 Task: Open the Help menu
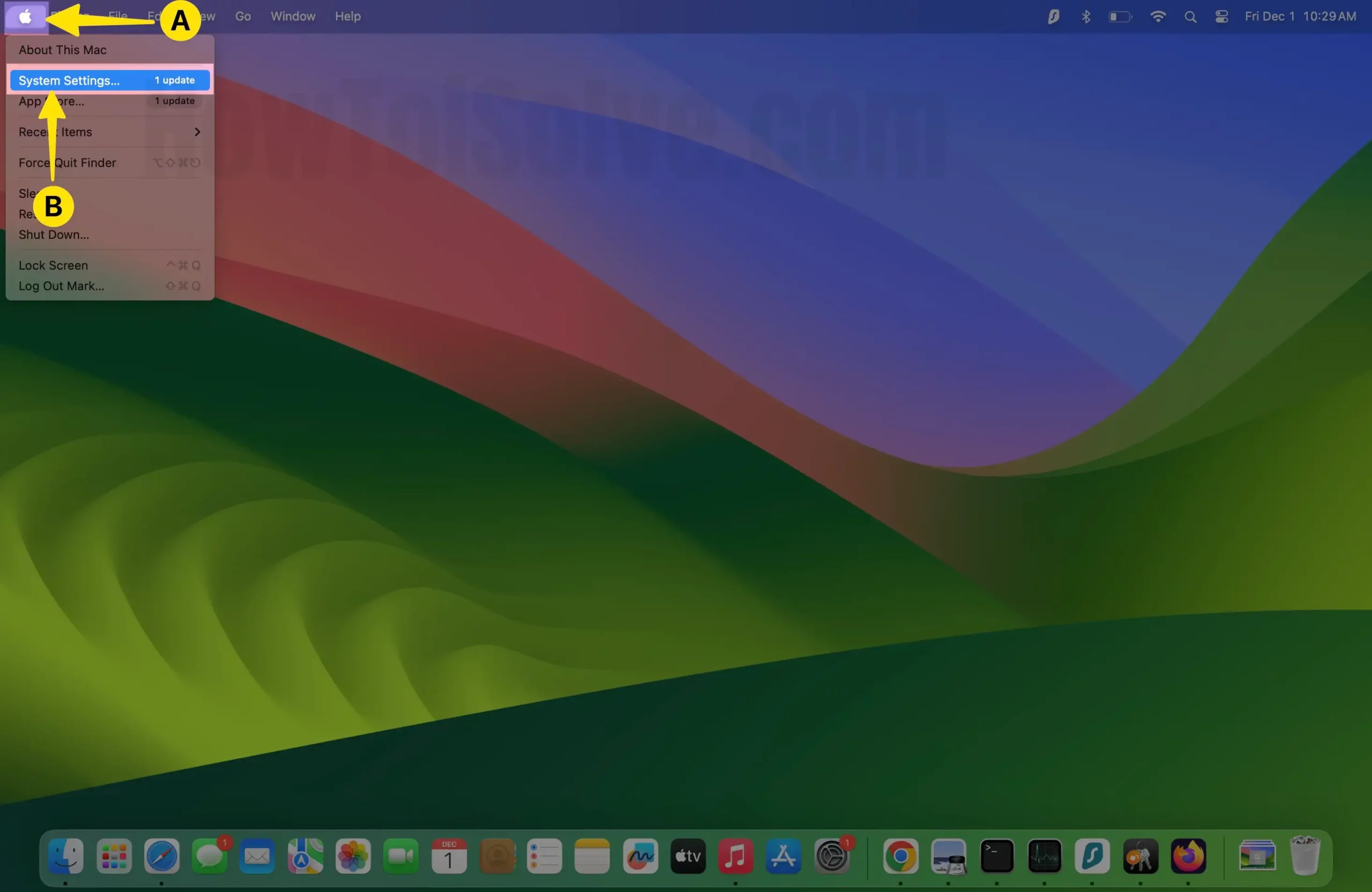pyautogui.click(x=348, y=17)
